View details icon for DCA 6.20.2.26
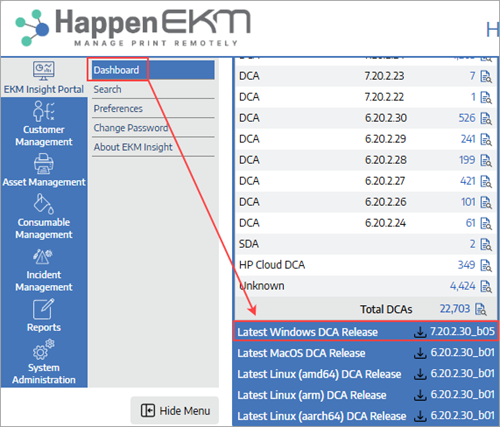500x427 pixels. [486, 202]
